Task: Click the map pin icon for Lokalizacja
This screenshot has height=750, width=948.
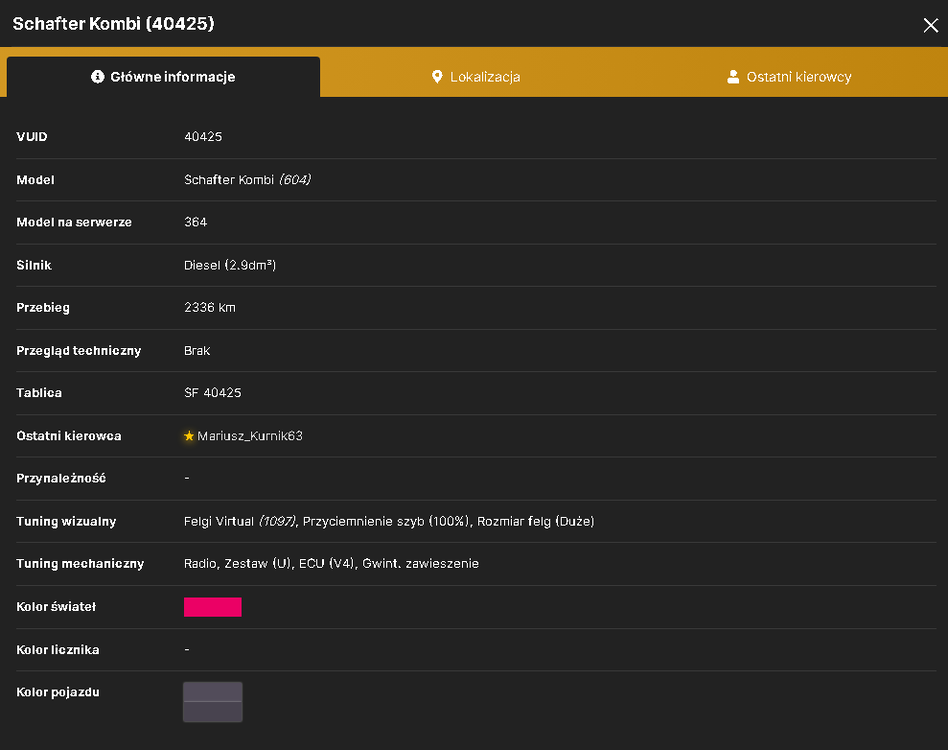Action: pyautogui.click(x=437, y=77)
